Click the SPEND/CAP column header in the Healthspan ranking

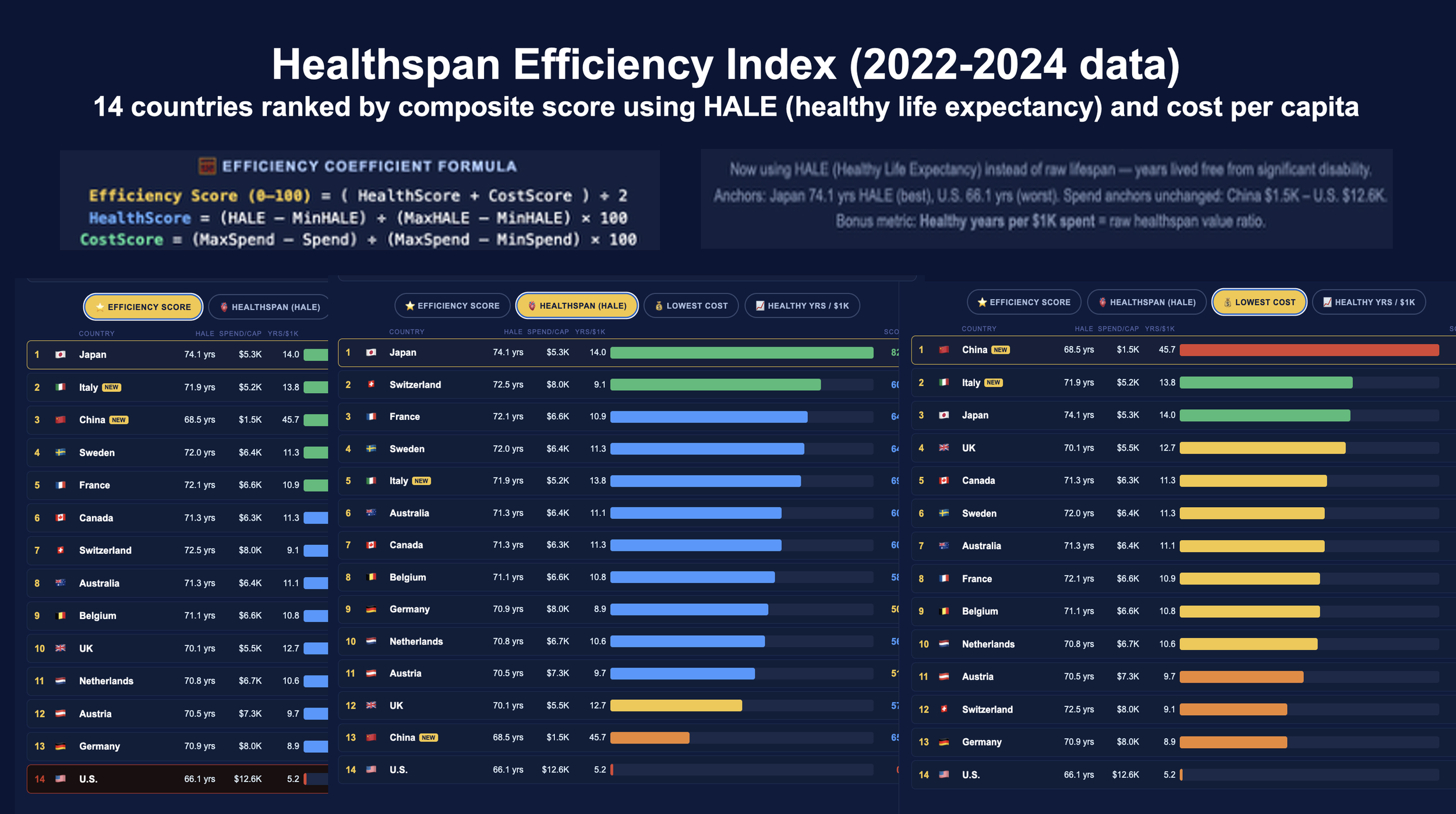click(548, 332)
